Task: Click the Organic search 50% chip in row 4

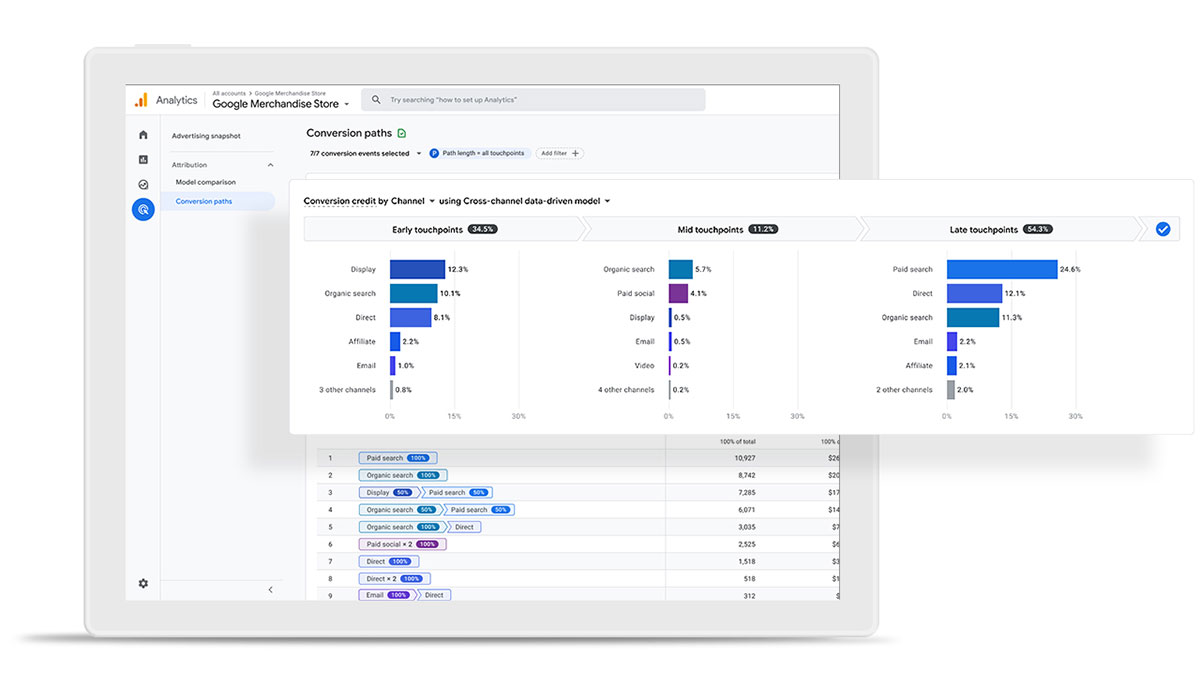Action: pos(400,510)
